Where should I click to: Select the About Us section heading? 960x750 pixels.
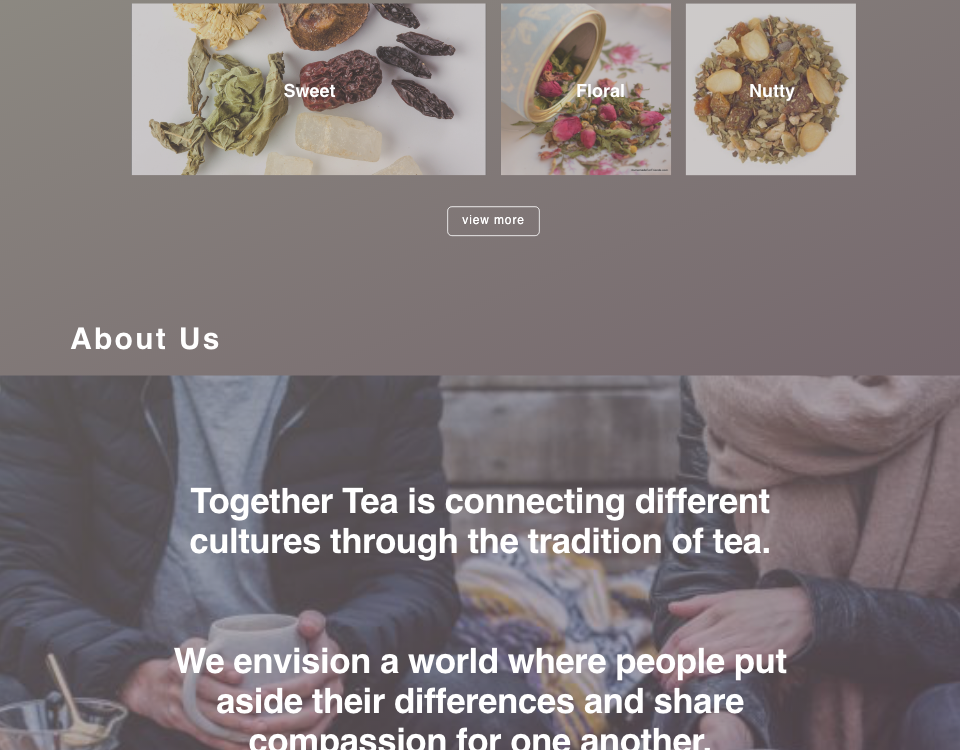[x=145, y=339]
